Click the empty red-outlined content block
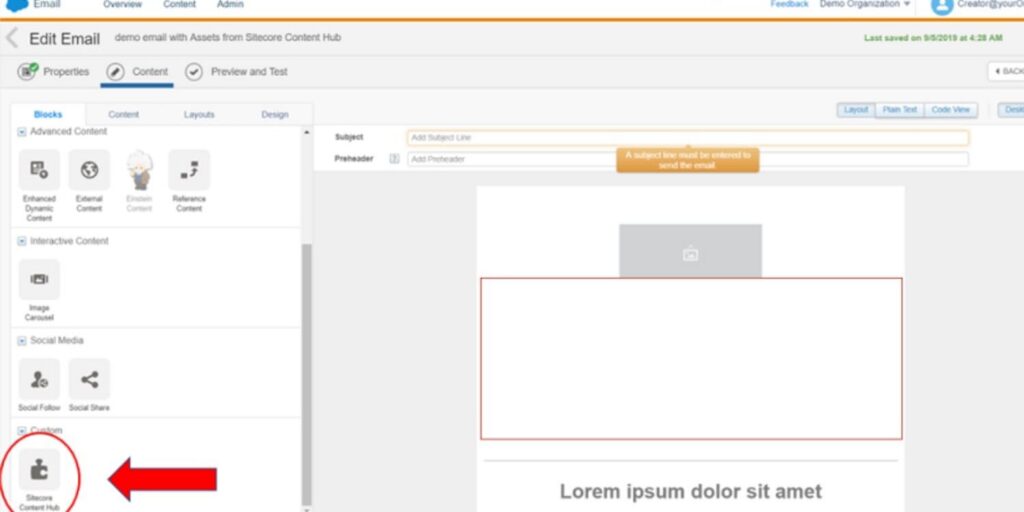 click(692, 359)
